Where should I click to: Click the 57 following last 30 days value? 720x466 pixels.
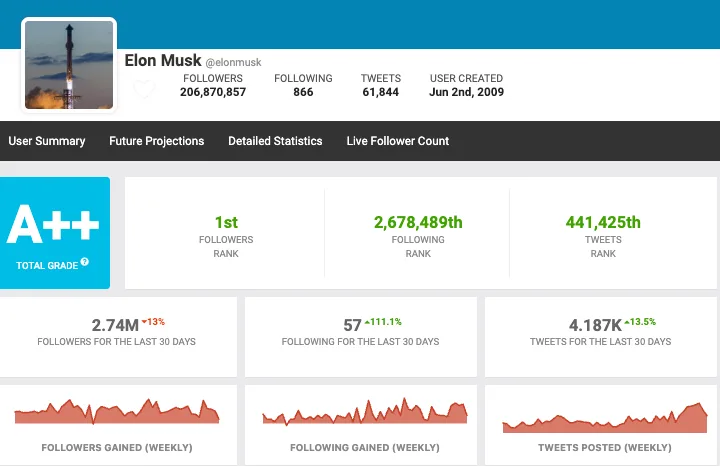[x=352, y=326]
